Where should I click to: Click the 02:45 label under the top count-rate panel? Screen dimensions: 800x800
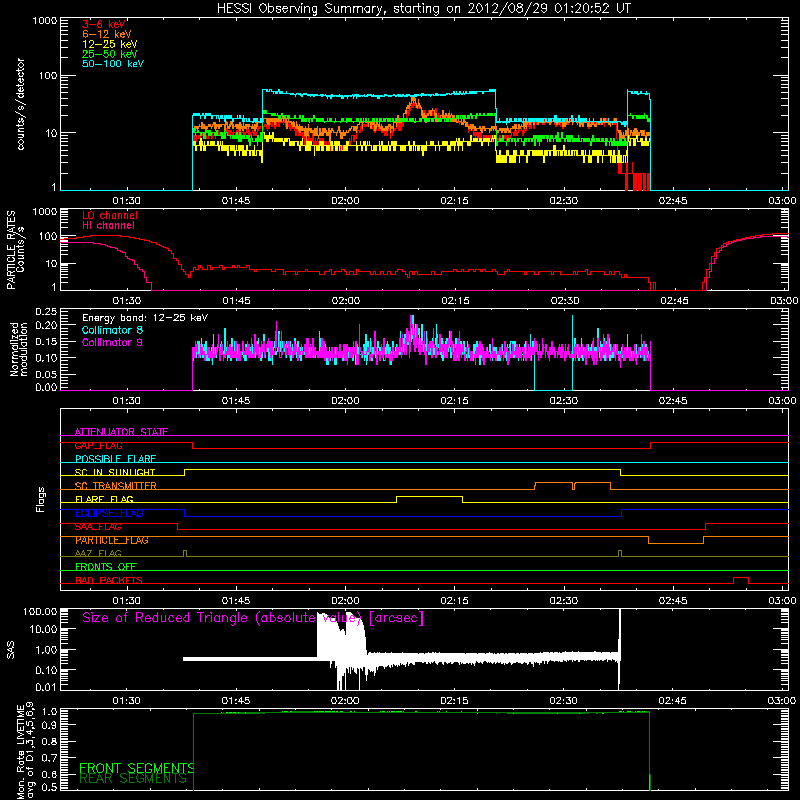pos(673,201)
